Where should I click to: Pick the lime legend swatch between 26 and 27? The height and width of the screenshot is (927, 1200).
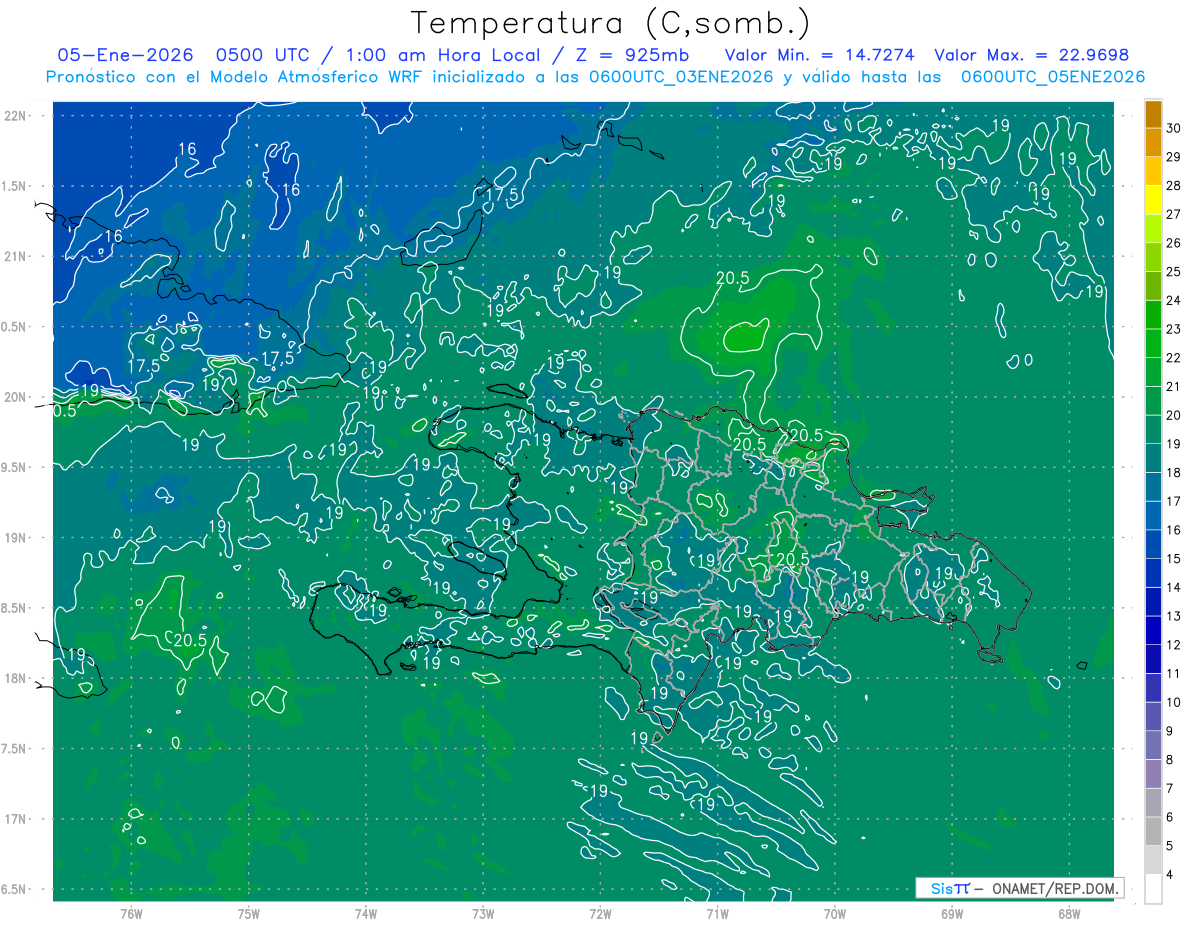[1153, 228]
